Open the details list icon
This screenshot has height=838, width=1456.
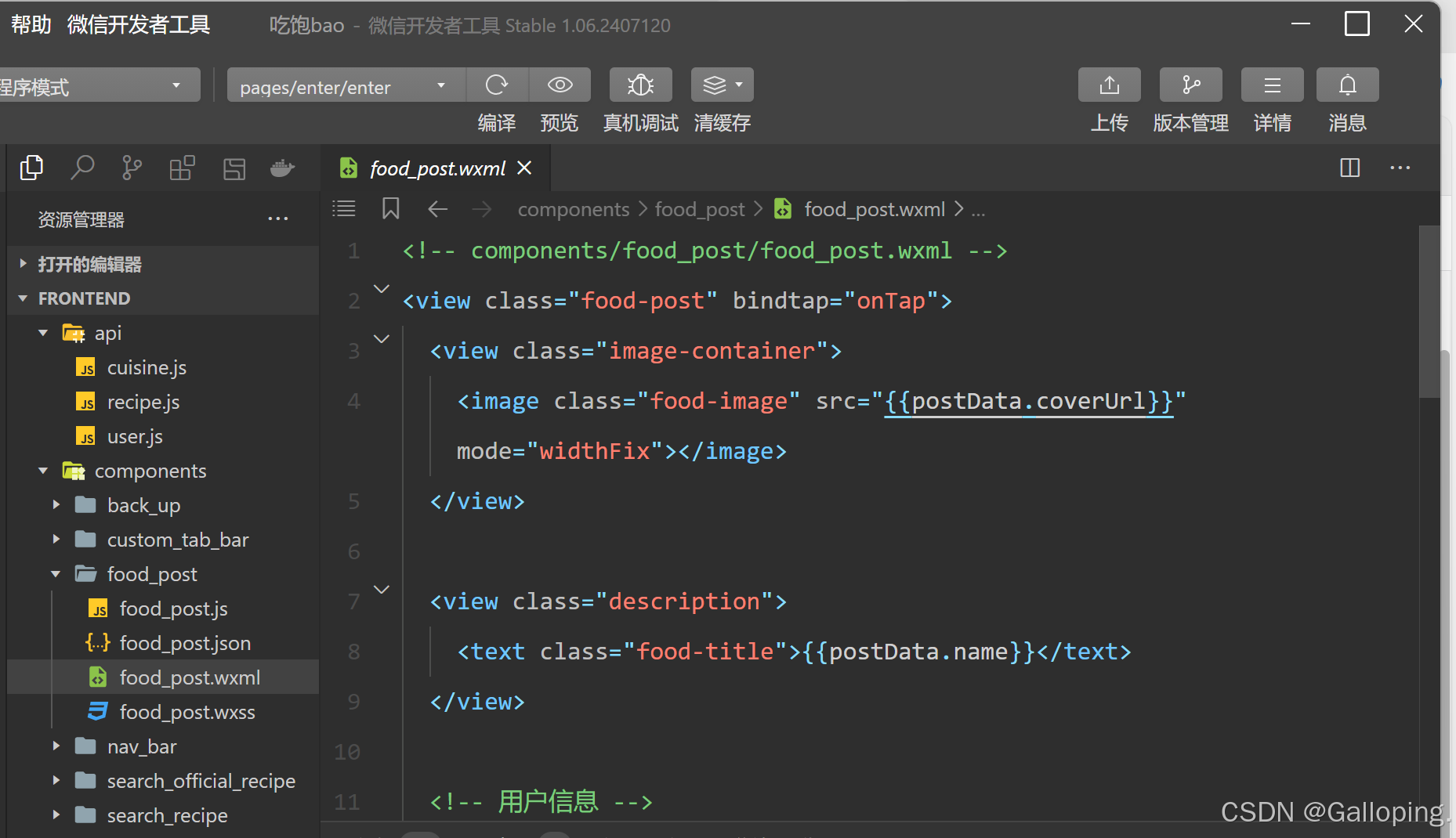tap(1272, 85)
